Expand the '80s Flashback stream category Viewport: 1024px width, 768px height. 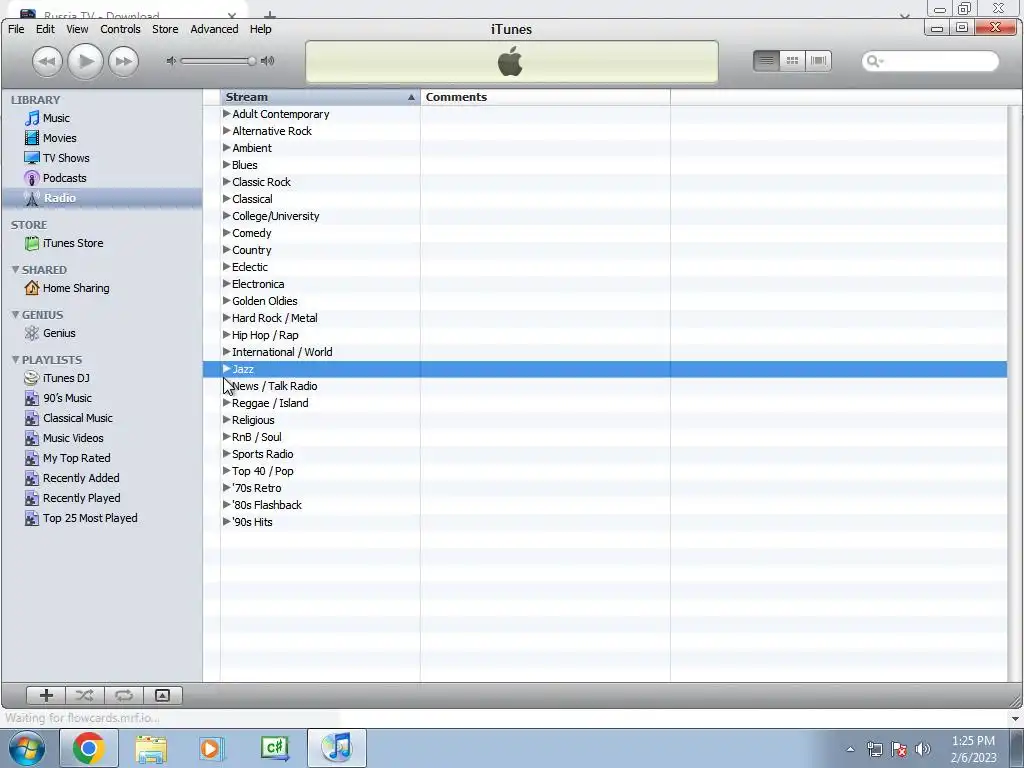coord(227,504)
